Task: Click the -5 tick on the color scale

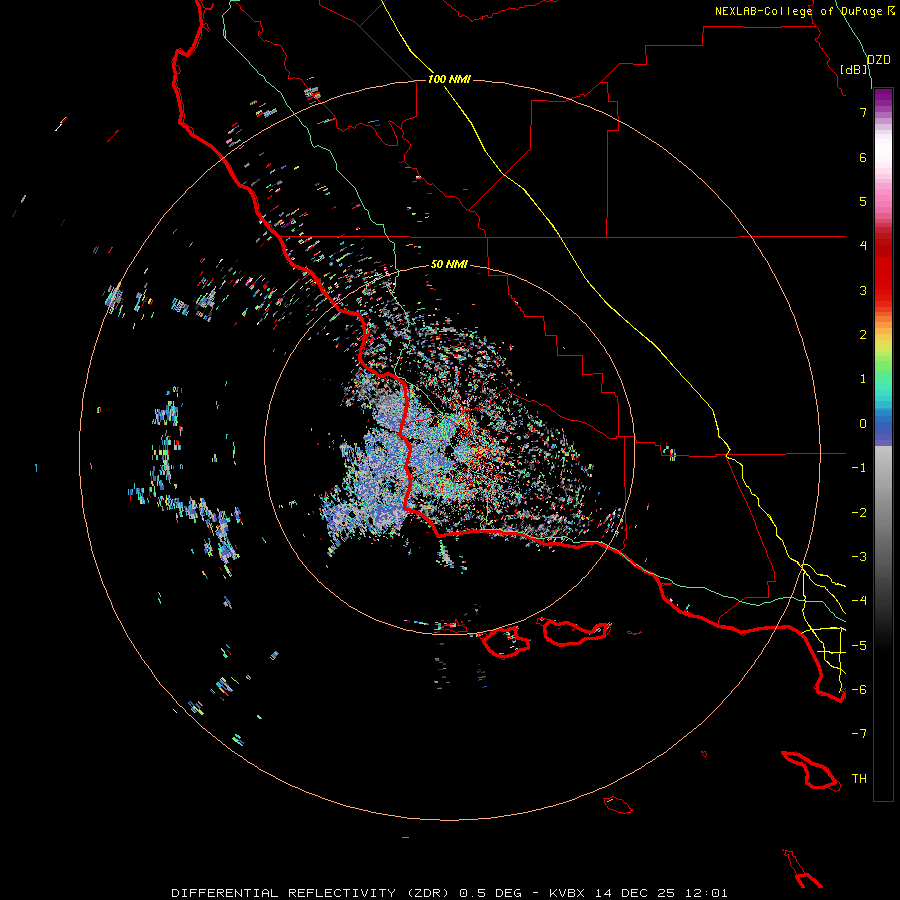Action: [x=859, y=646]
